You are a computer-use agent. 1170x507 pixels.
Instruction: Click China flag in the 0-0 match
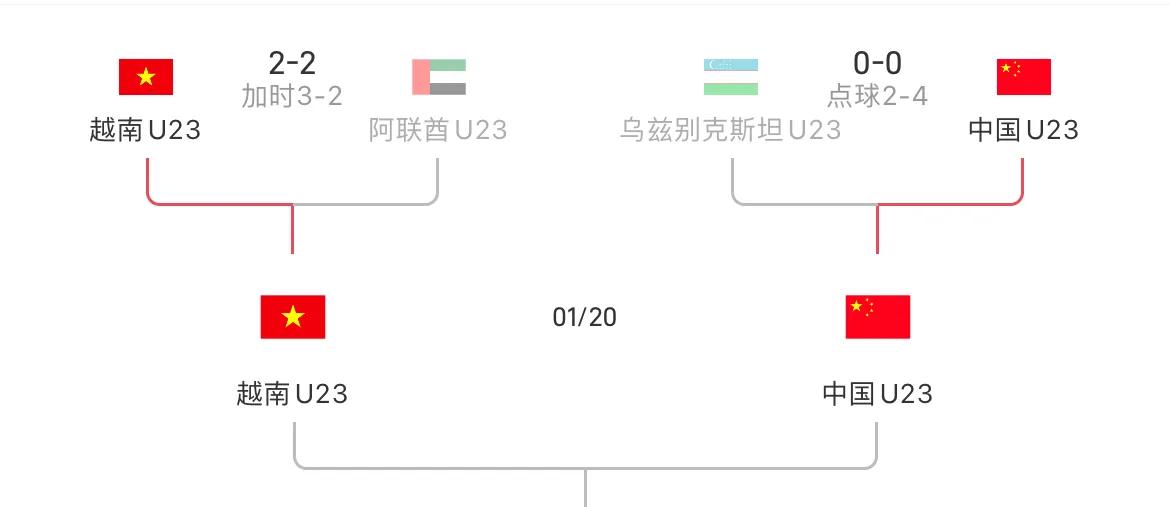[x=1023, y=77]
